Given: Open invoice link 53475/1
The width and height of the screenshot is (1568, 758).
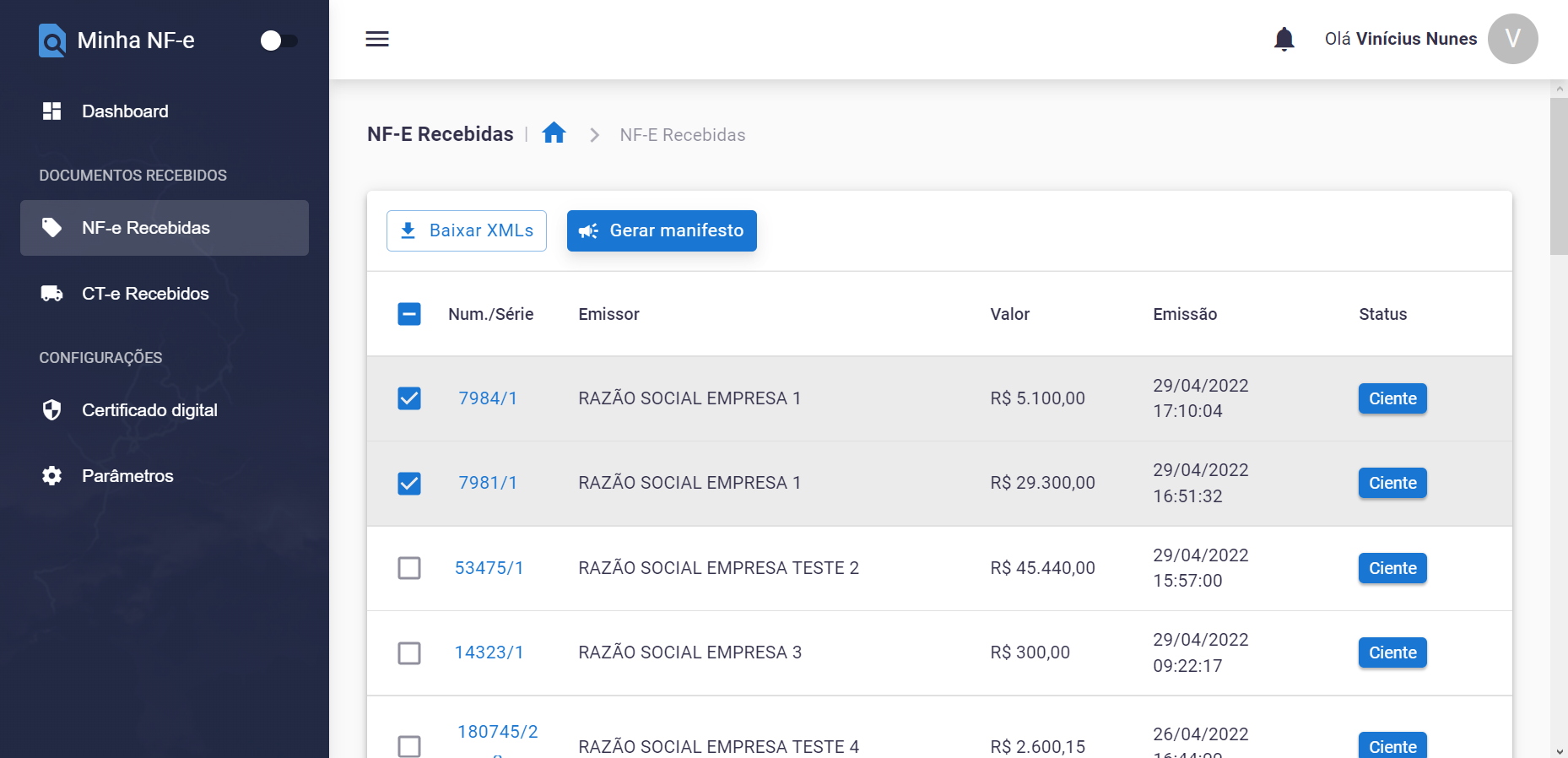Looking at the screenshot, I should [489, 568].
